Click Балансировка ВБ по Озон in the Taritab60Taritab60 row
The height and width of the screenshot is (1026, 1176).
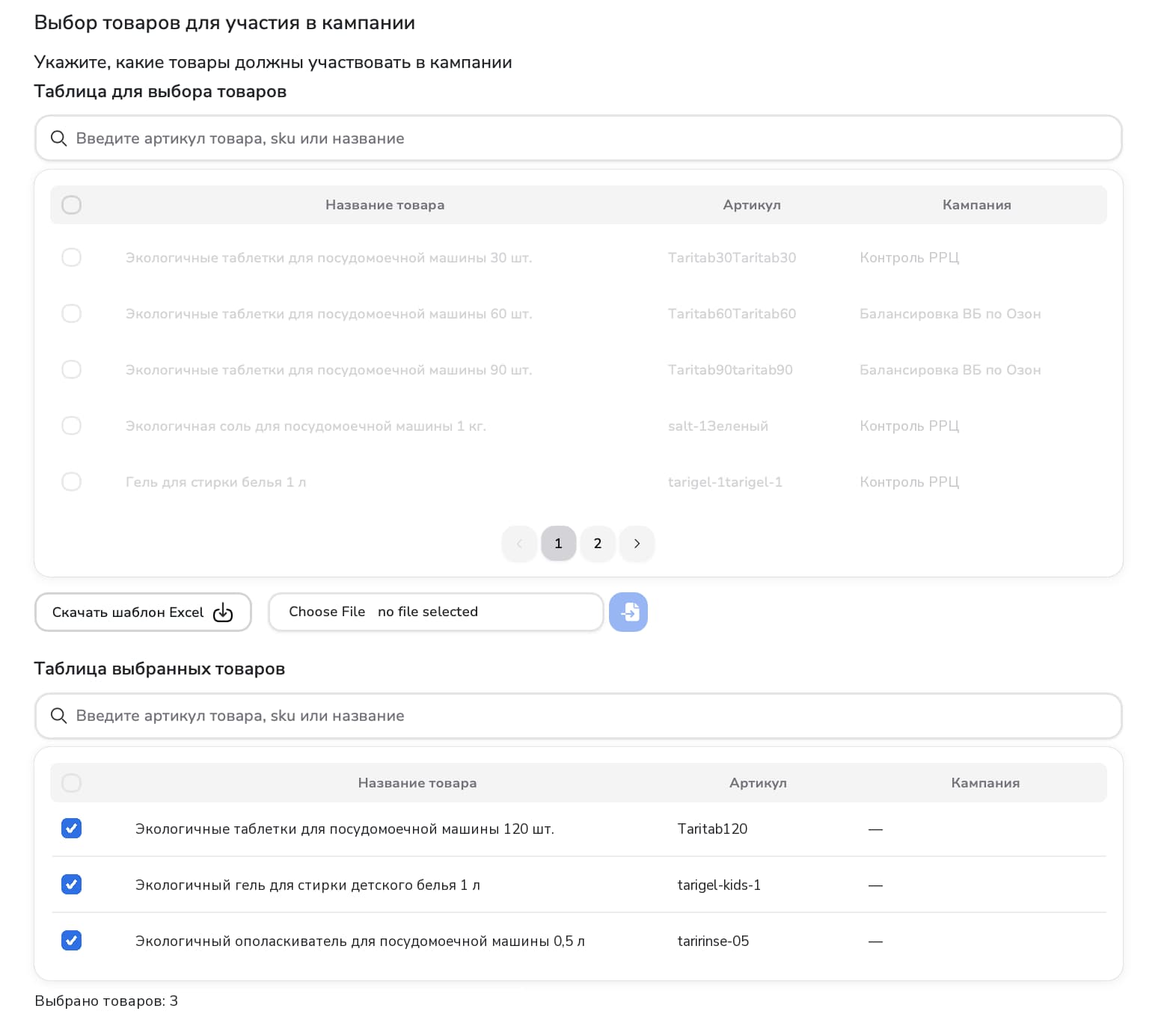point(950,314)
